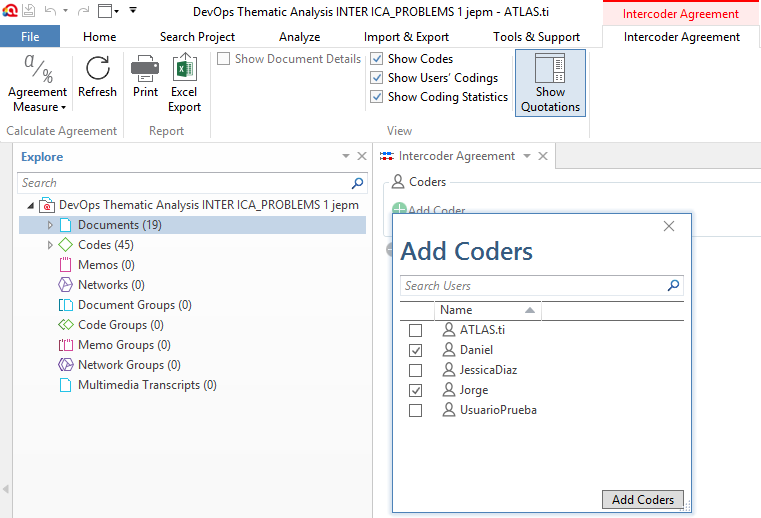Open the Agreement Measure dropdown
The width and height of the screenshot is (761, 518).
(x=37, y=84)
